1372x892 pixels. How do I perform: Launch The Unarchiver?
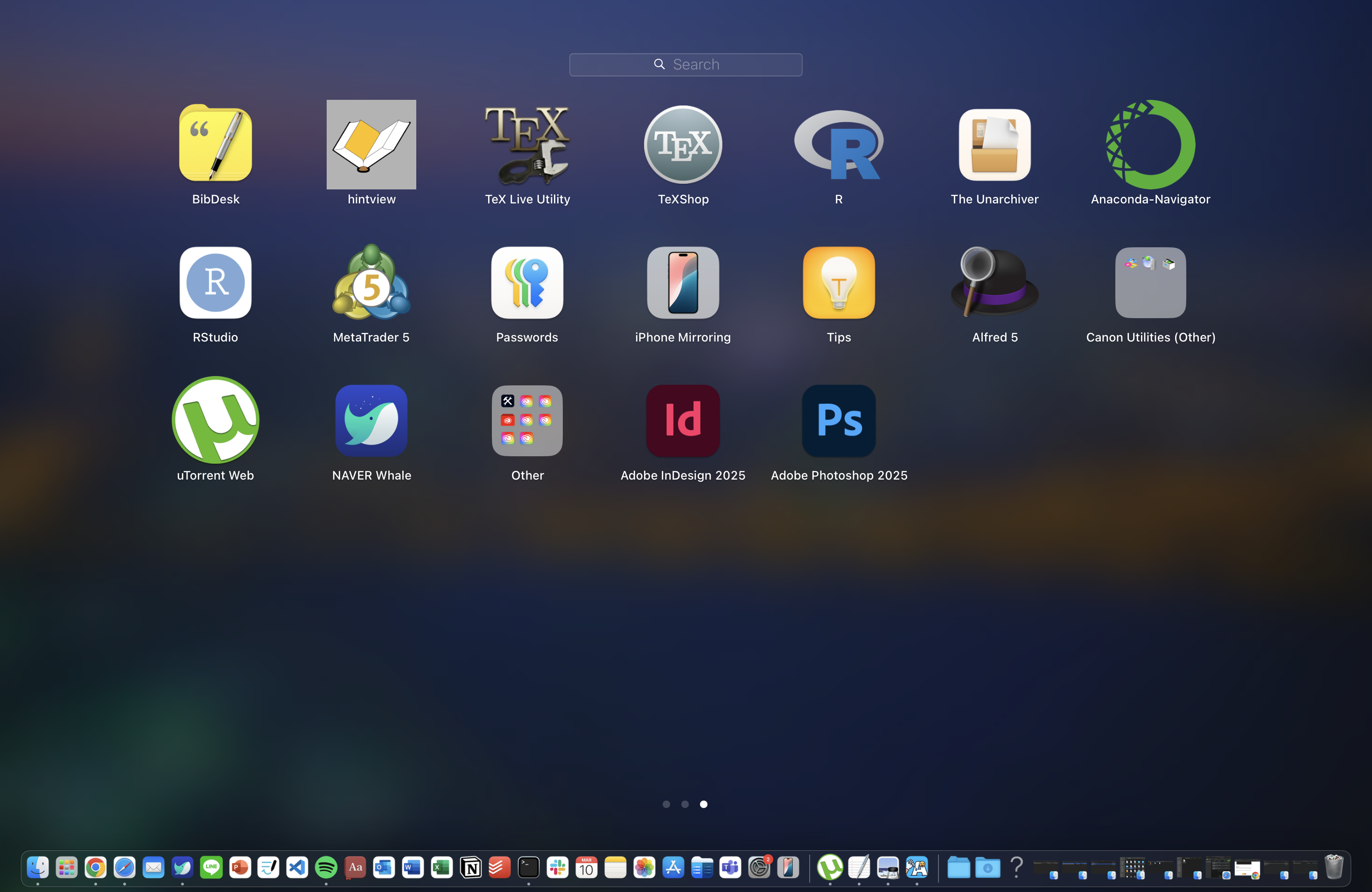[x=994, y=144]
